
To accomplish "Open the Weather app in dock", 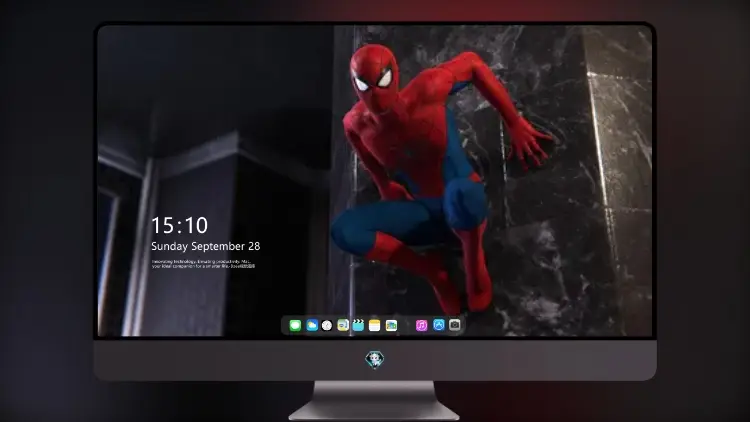I will (312, 325).
